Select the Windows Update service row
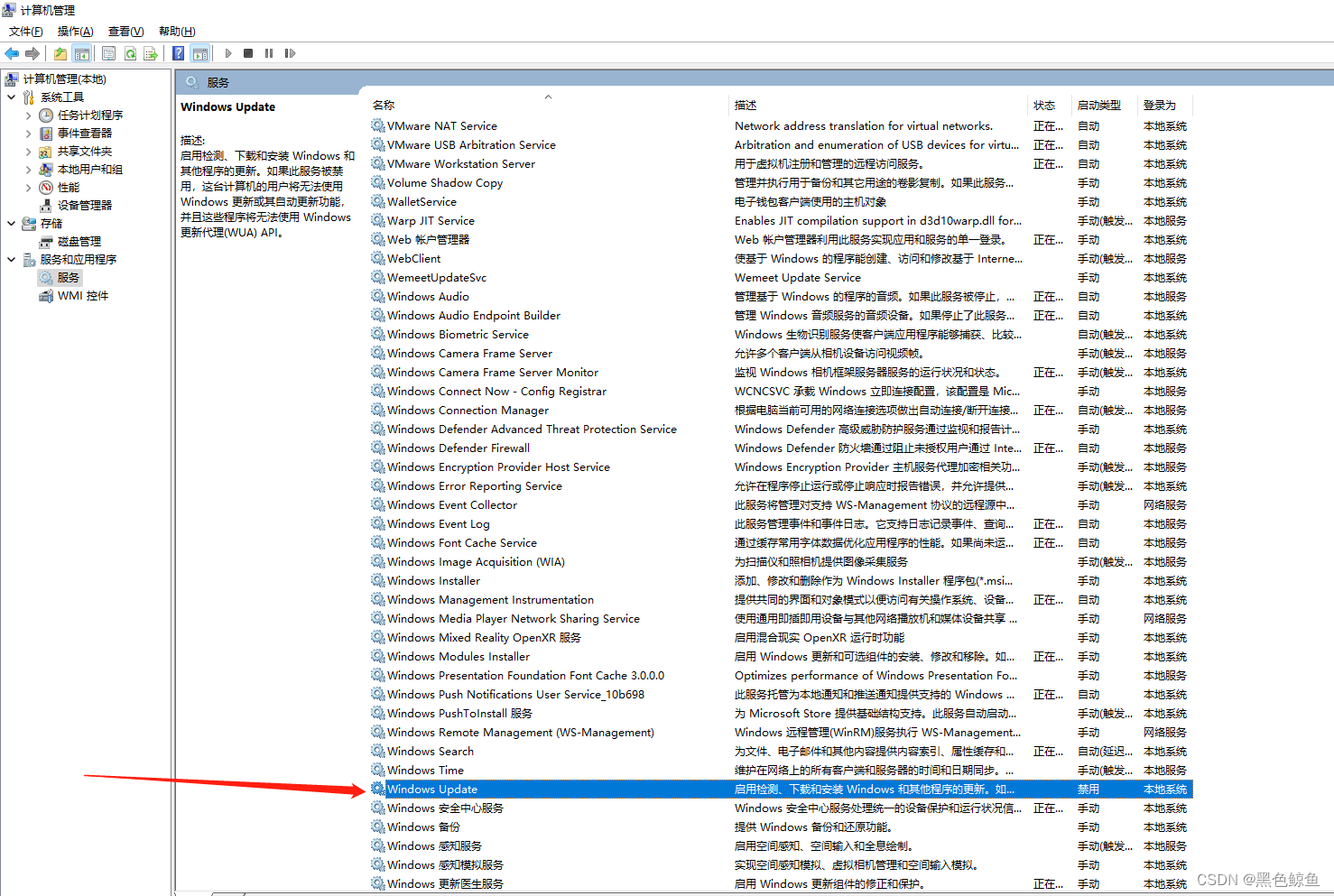 (x=781, y=790)
